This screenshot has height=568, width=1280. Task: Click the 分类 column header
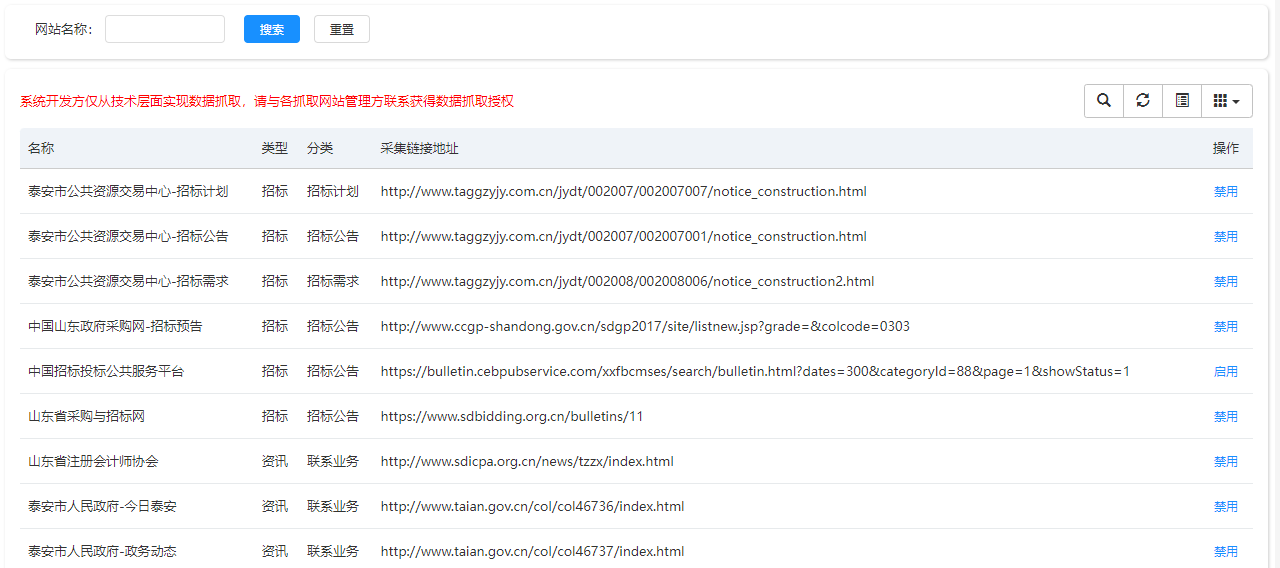(x=320, y=148)
